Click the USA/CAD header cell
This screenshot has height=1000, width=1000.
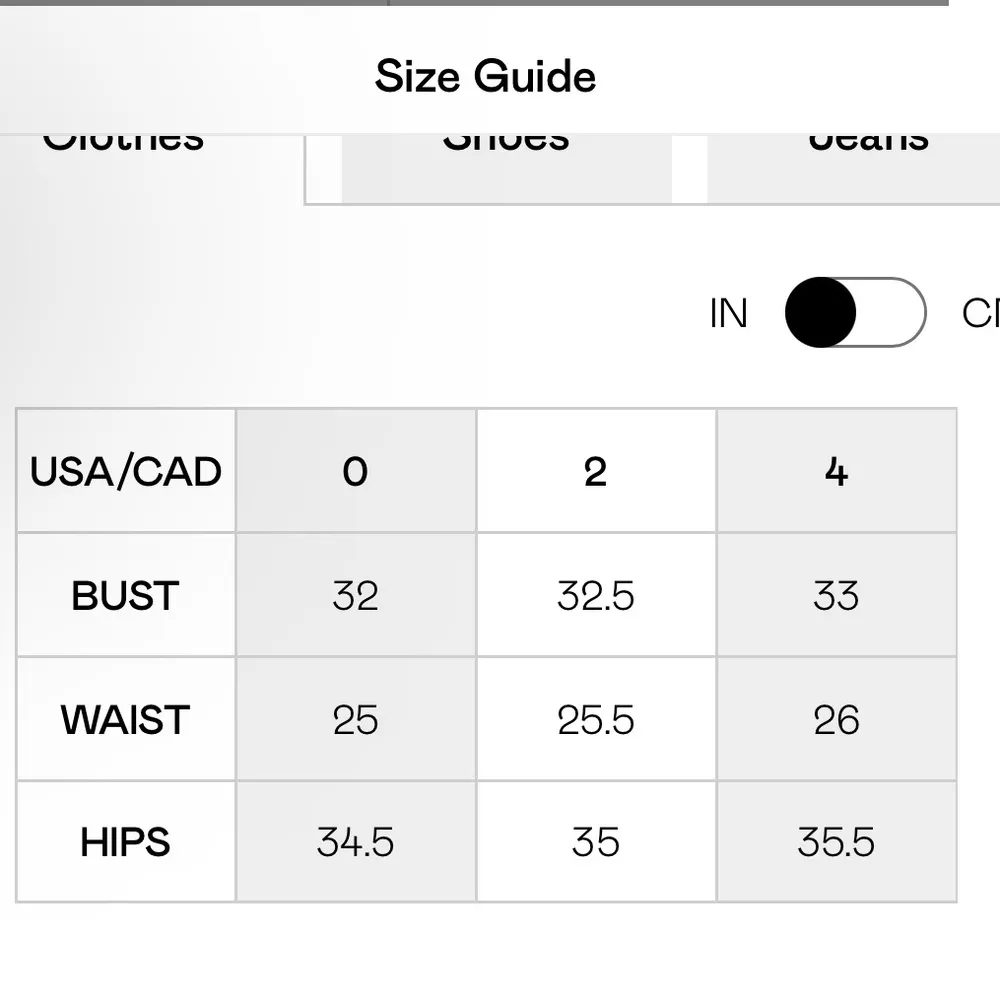tap(126, 471)
